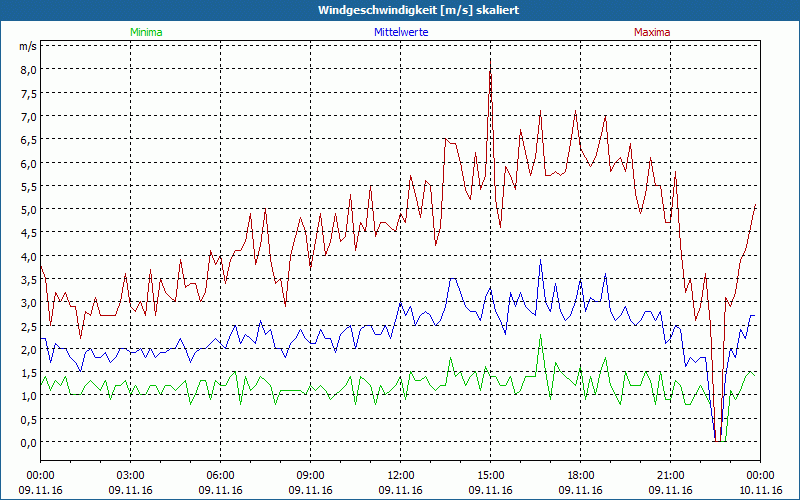Click the red Maxima peak near 15:00
The image size is (800, 500).
coord(490,62)
